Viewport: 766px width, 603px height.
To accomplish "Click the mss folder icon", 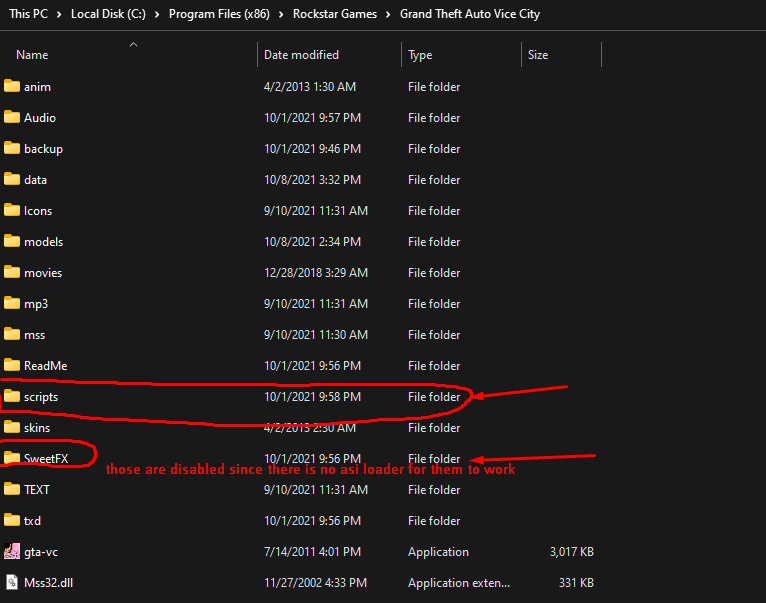I will 12,334.
